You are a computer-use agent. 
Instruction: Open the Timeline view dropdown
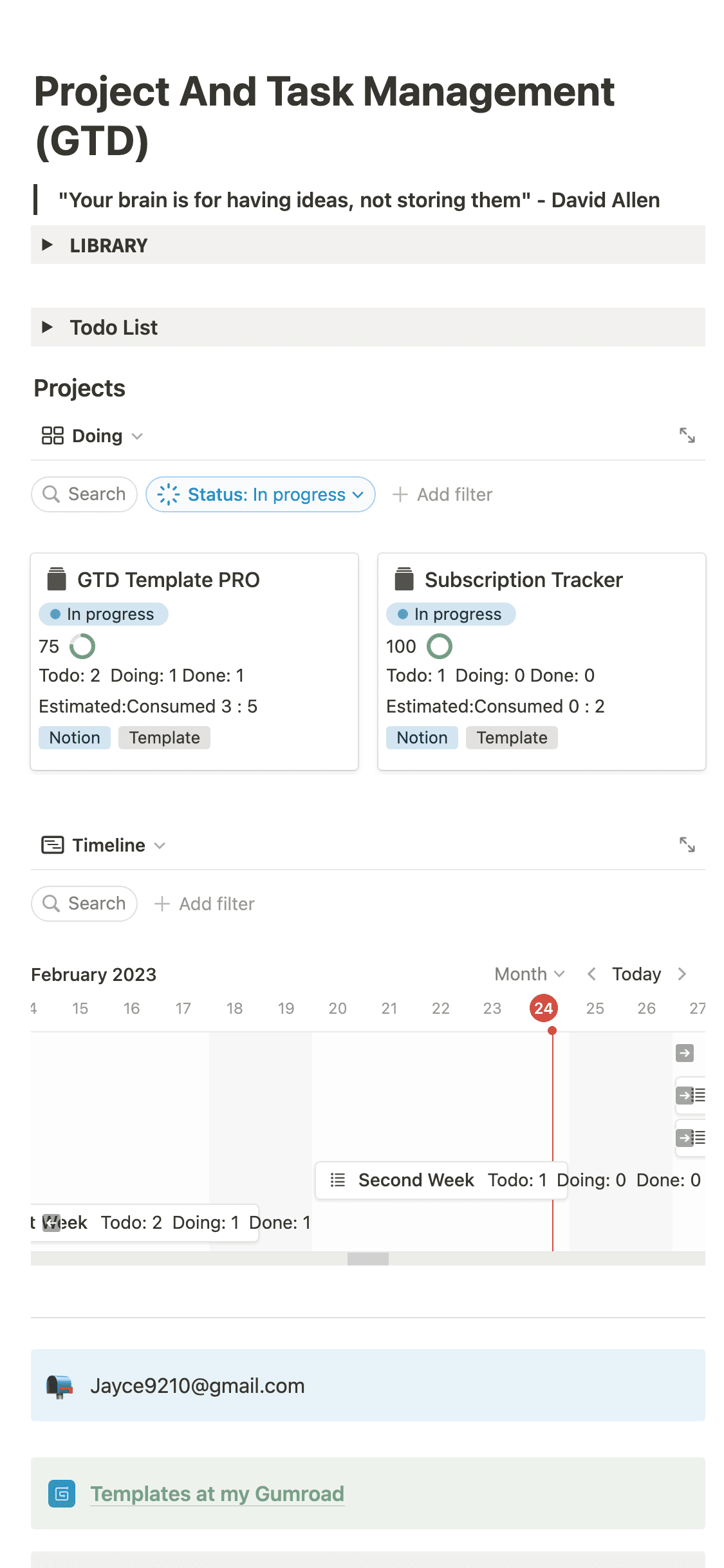tap(104, 845)
